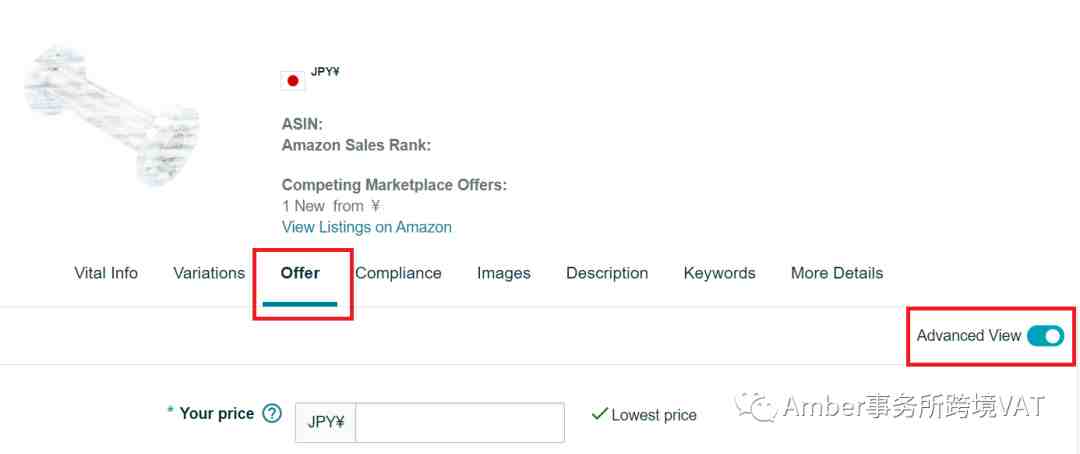Open the More Details tab
Screen dimensions: 1080x454
[x=837, y=273]
